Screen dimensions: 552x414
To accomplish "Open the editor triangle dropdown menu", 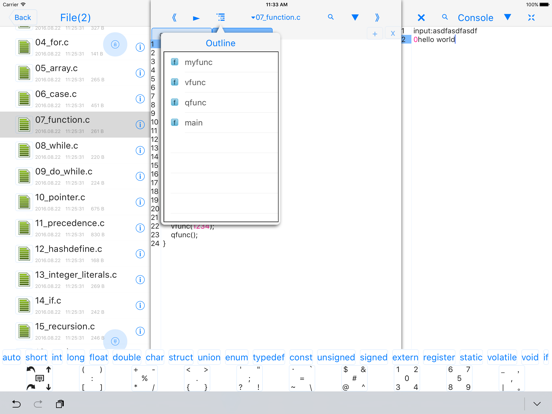I will coord(355,17).
